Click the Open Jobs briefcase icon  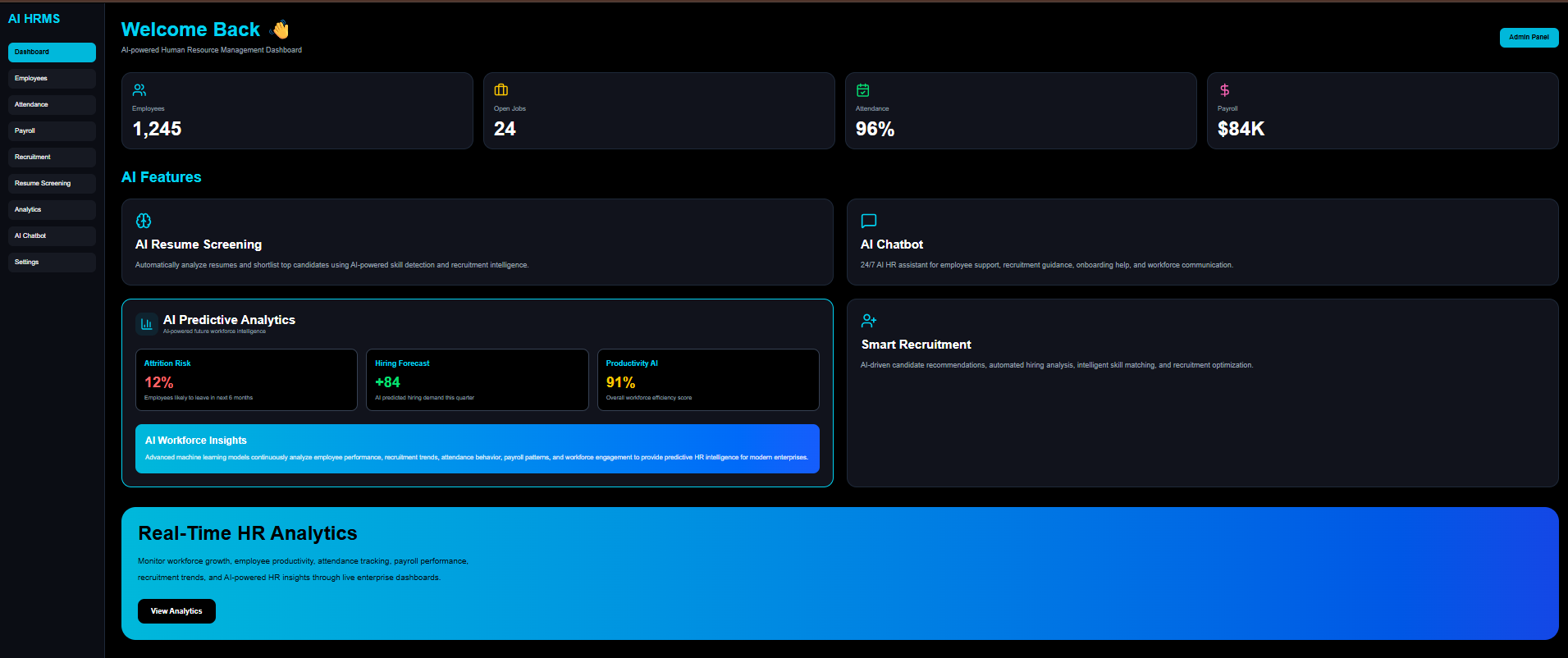(501, 90)
